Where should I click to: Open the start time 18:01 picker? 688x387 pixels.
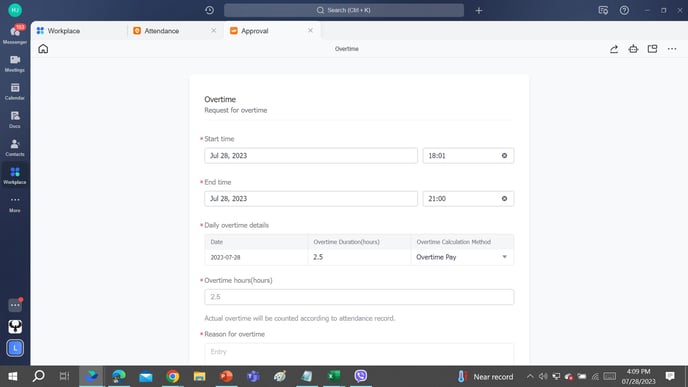(468, 156)
